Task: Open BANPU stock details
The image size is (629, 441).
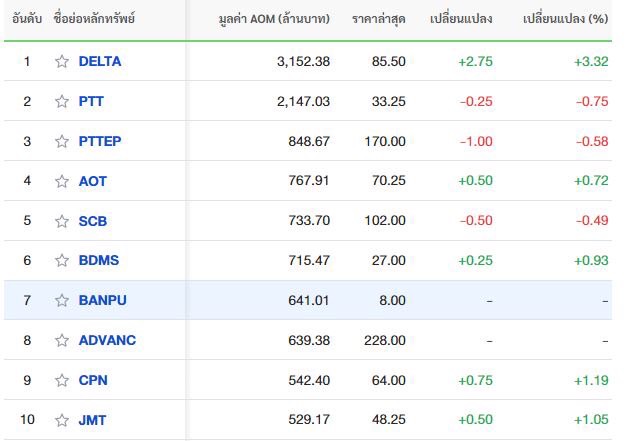Action: (103, 300)
